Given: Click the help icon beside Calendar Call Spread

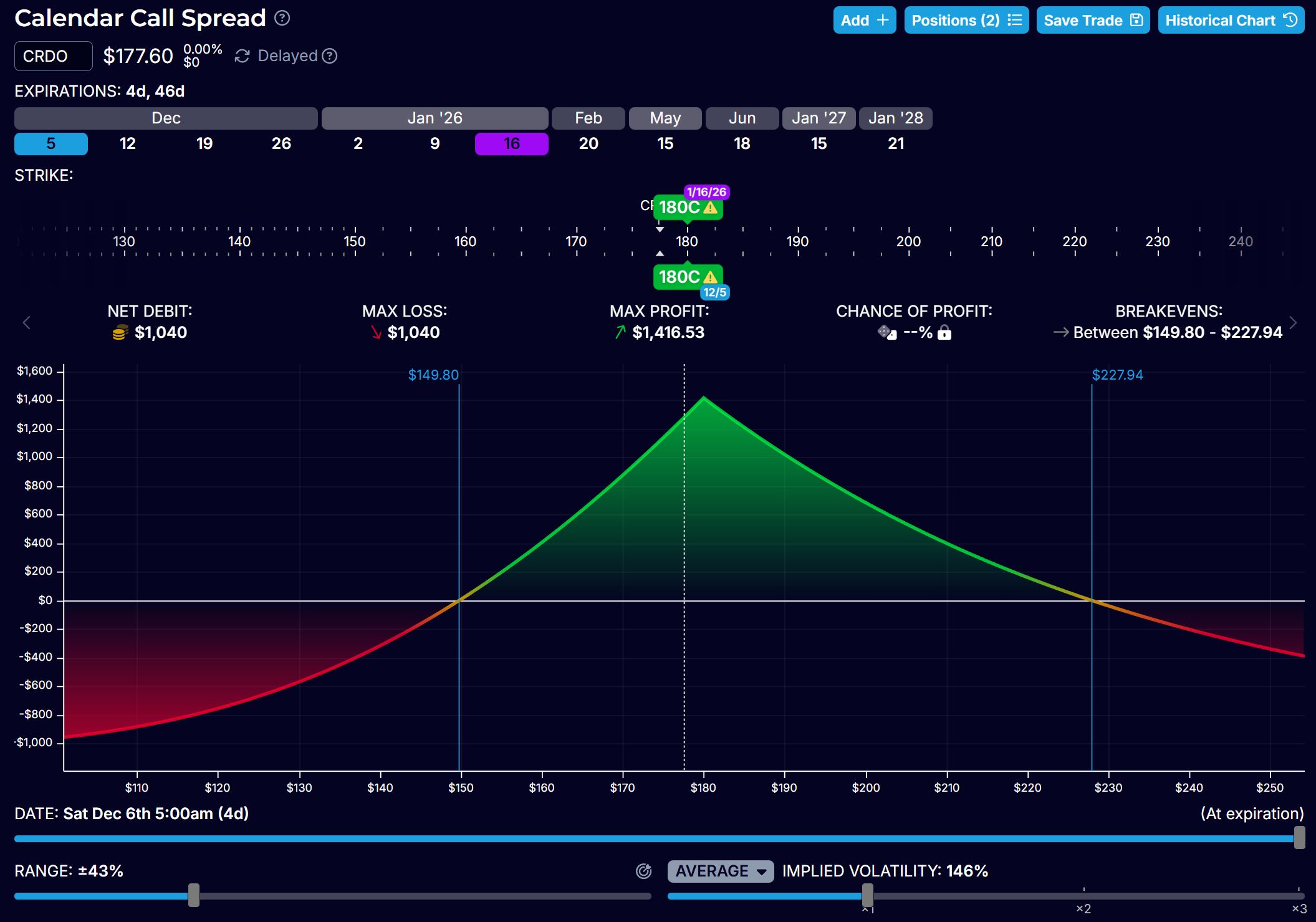Looking at the screenshot, I should (282, 18).
